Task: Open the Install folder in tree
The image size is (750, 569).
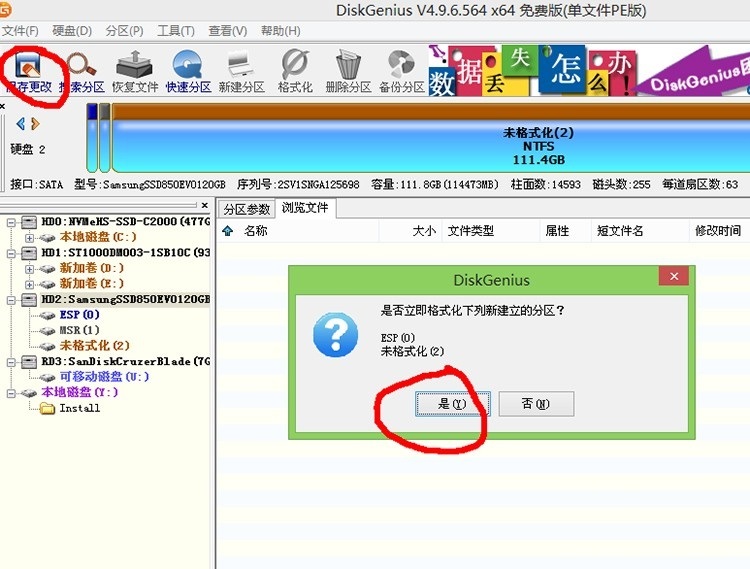Action: 79,408
